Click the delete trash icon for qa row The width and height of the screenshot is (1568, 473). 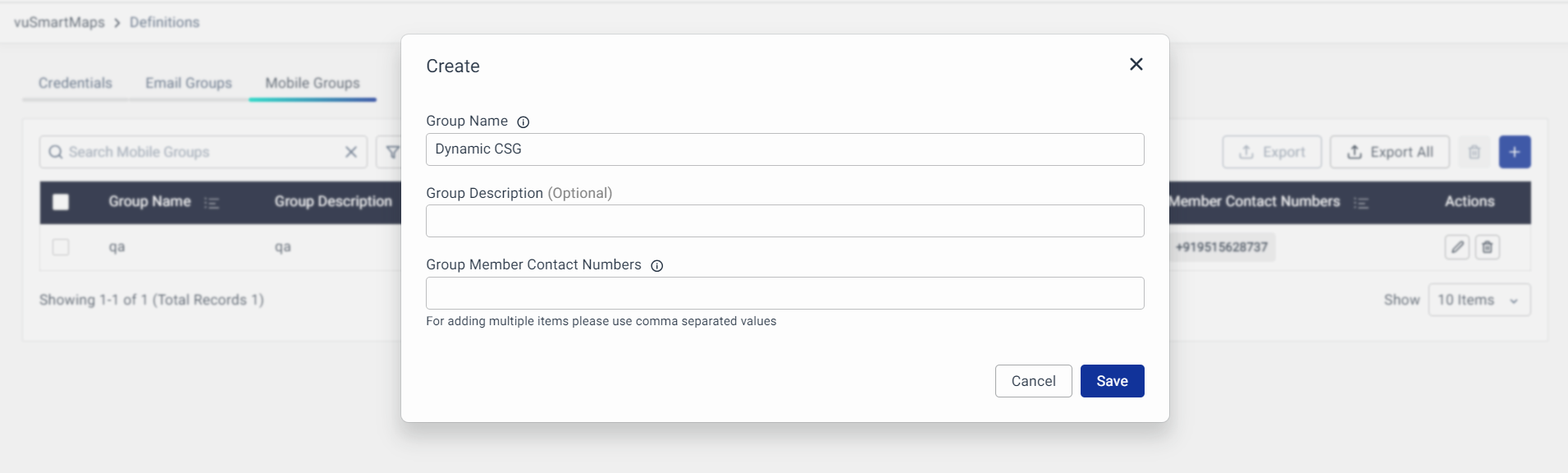(1487, 247)
